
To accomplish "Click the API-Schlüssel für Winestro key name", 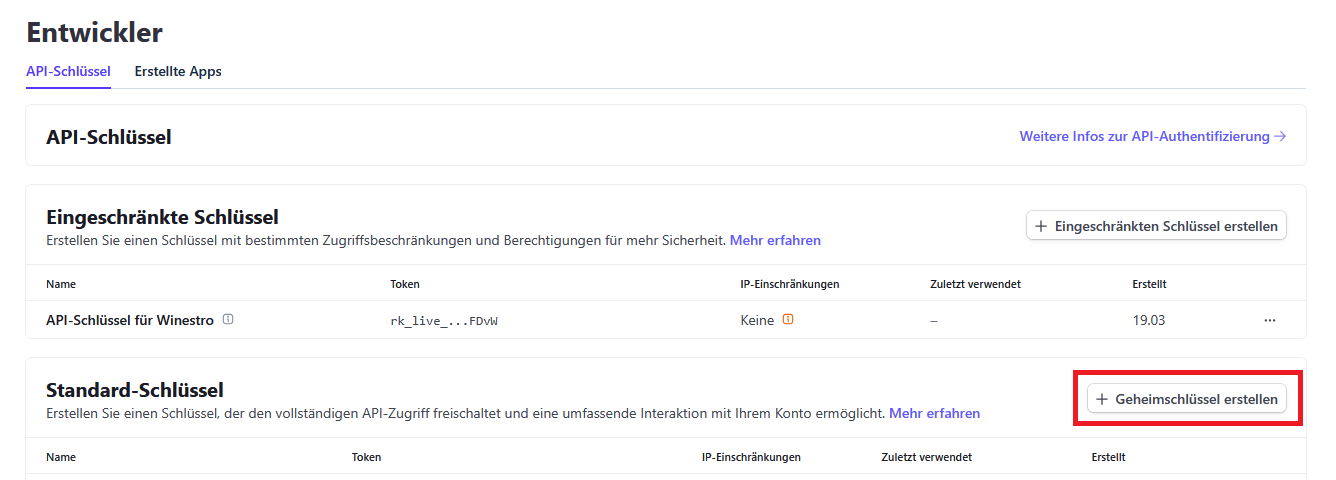I will [130, 320].
